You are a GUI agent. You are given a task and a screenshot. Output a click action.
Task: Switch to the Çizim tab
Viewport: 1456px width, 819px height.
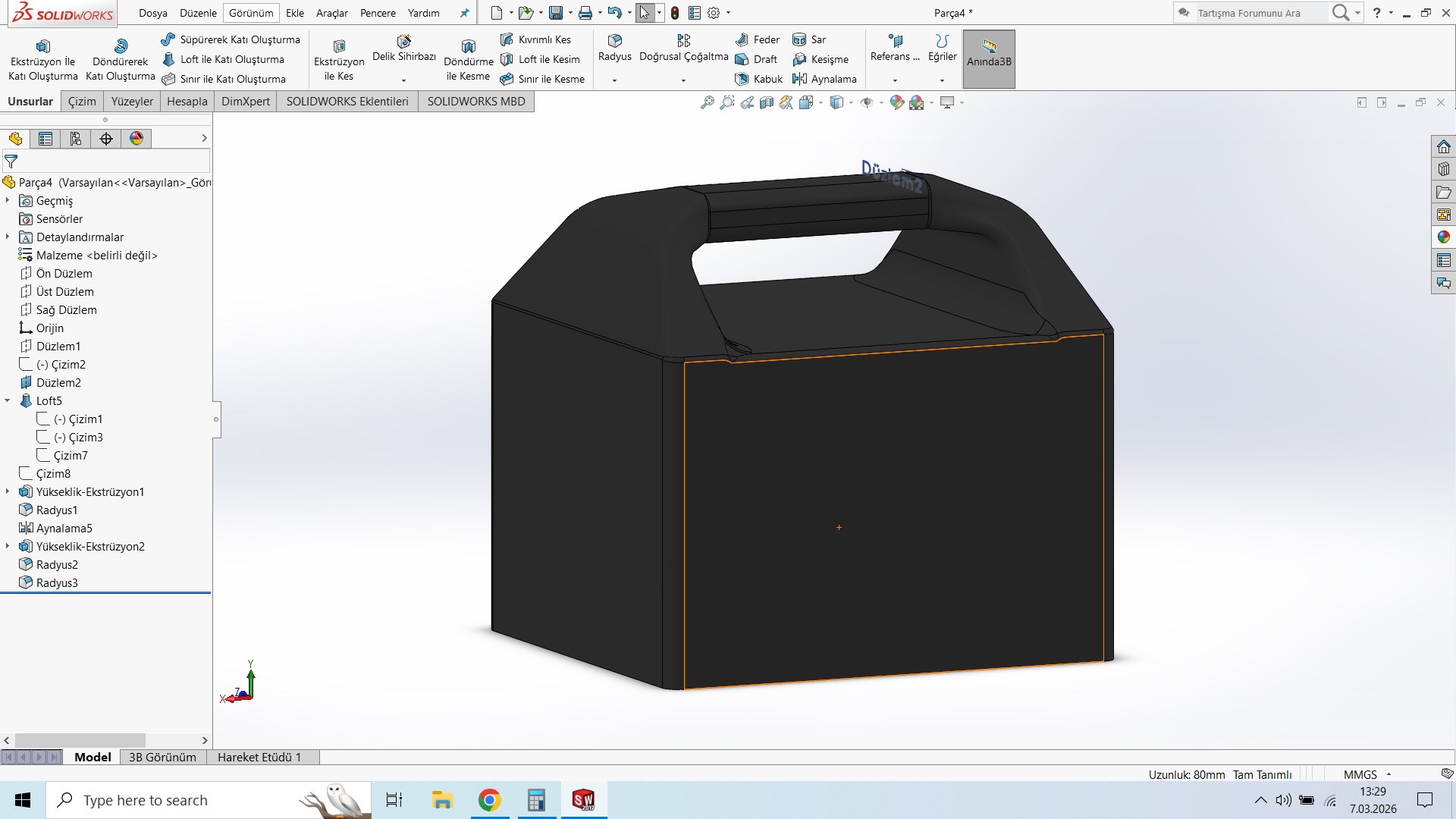point(82,102)
